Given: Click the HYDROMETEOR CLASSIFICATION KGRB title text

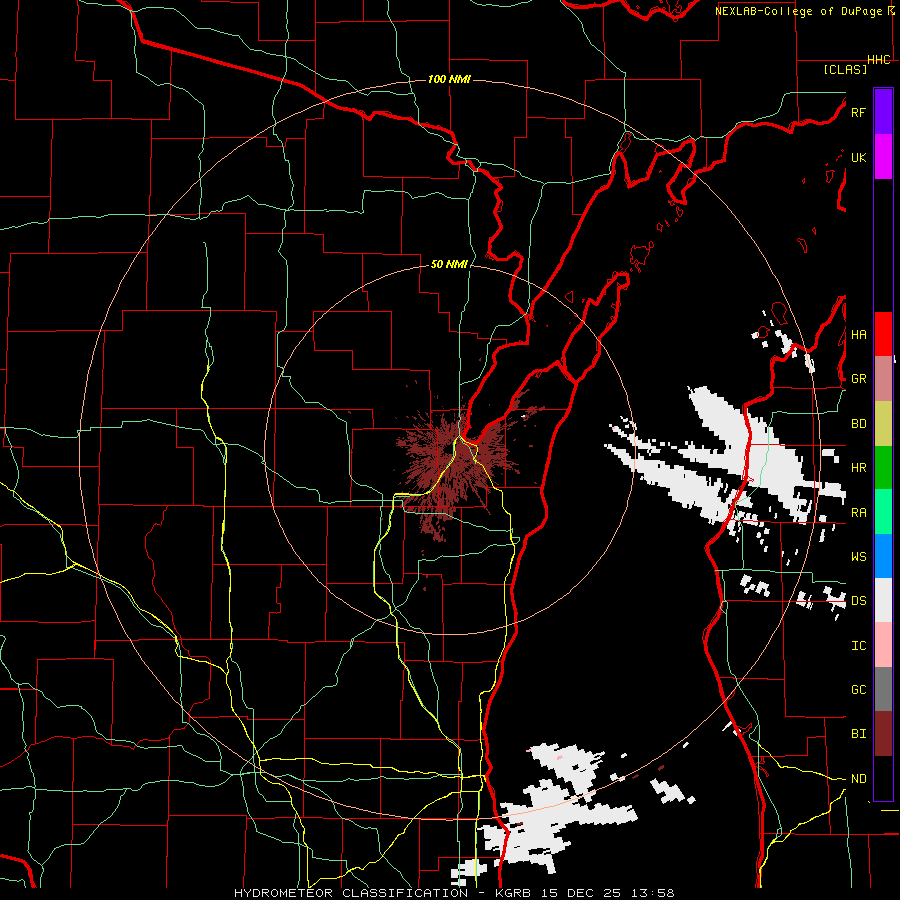Looking at the screenshot, I should (x=454, y=893).
